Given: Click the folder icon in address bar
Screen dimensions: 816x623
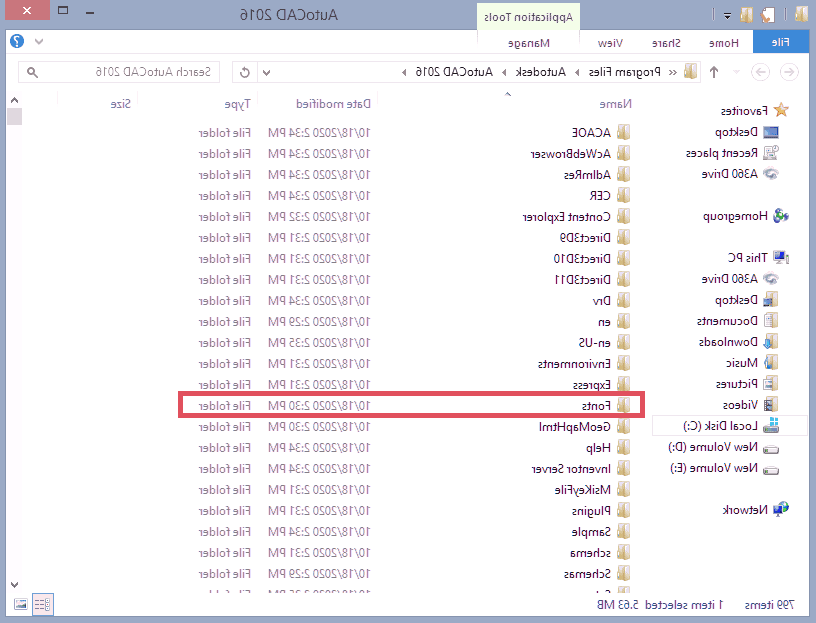Looking at the screenshot, I should pyautogui.click(x=691, y=71).
